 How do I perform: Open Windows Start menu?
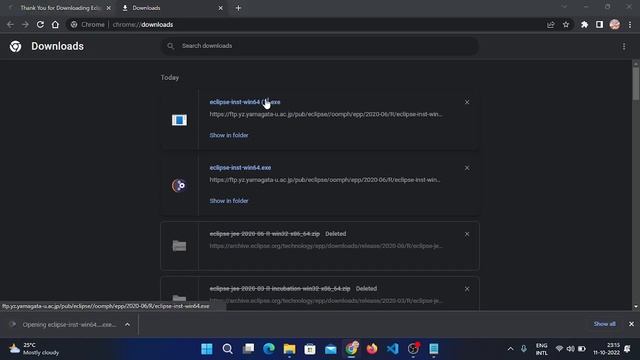point(207,349)
